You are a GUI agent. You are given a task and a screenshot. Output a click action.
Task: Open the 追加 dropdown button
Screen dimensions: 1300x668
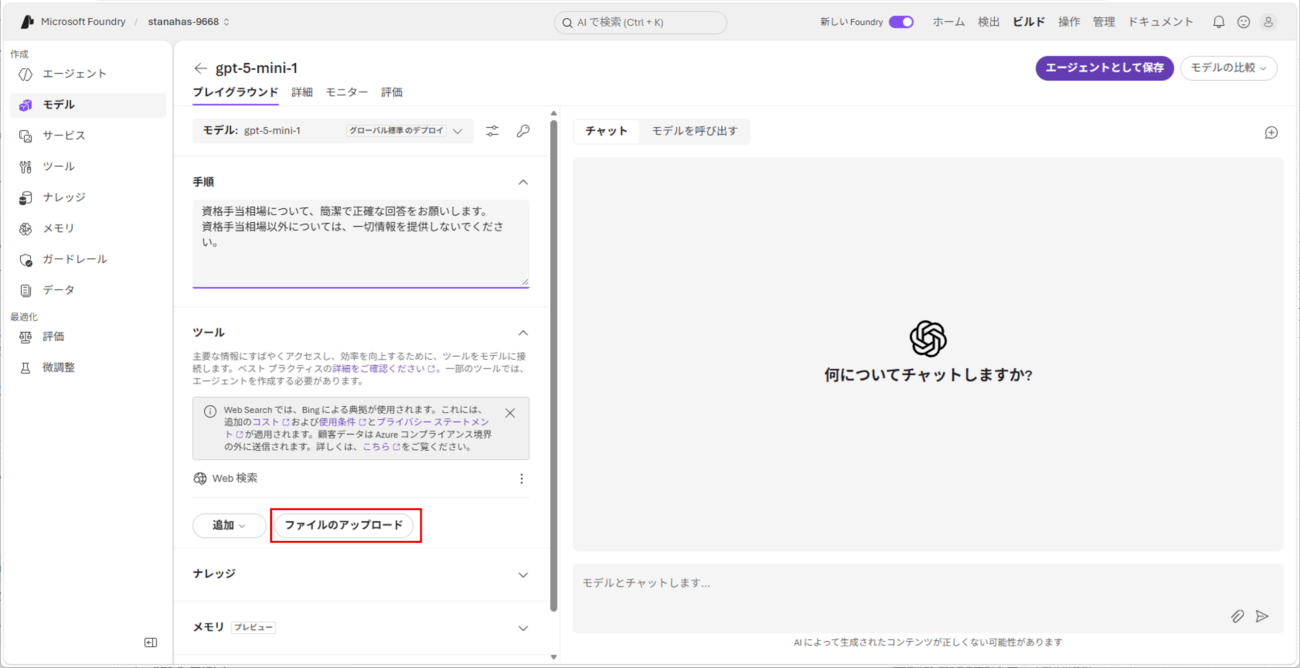coord(229,526)
